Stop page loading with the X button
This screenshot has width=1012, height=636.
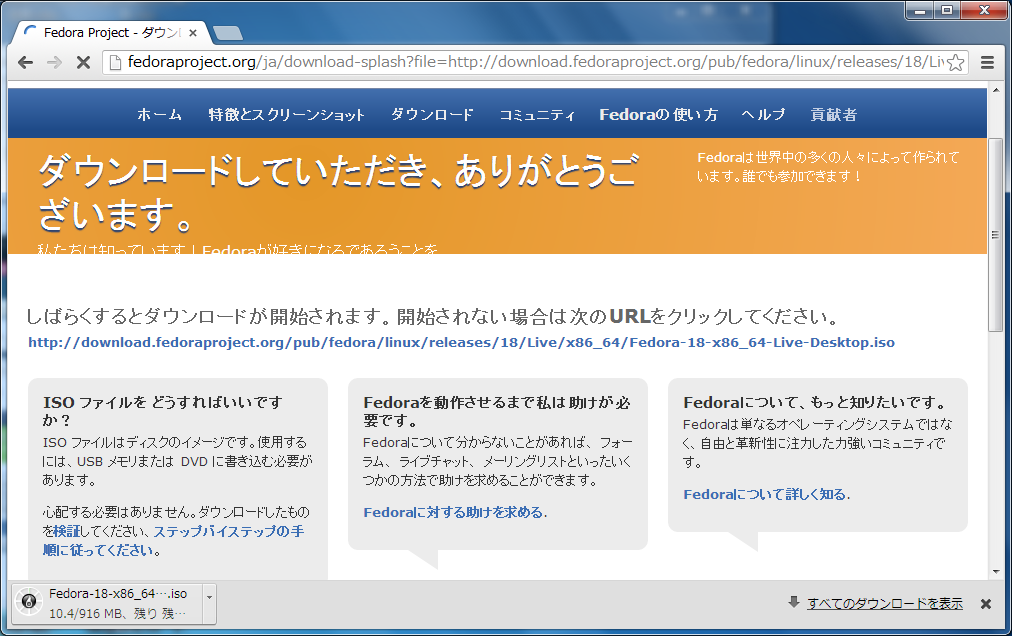83,62
